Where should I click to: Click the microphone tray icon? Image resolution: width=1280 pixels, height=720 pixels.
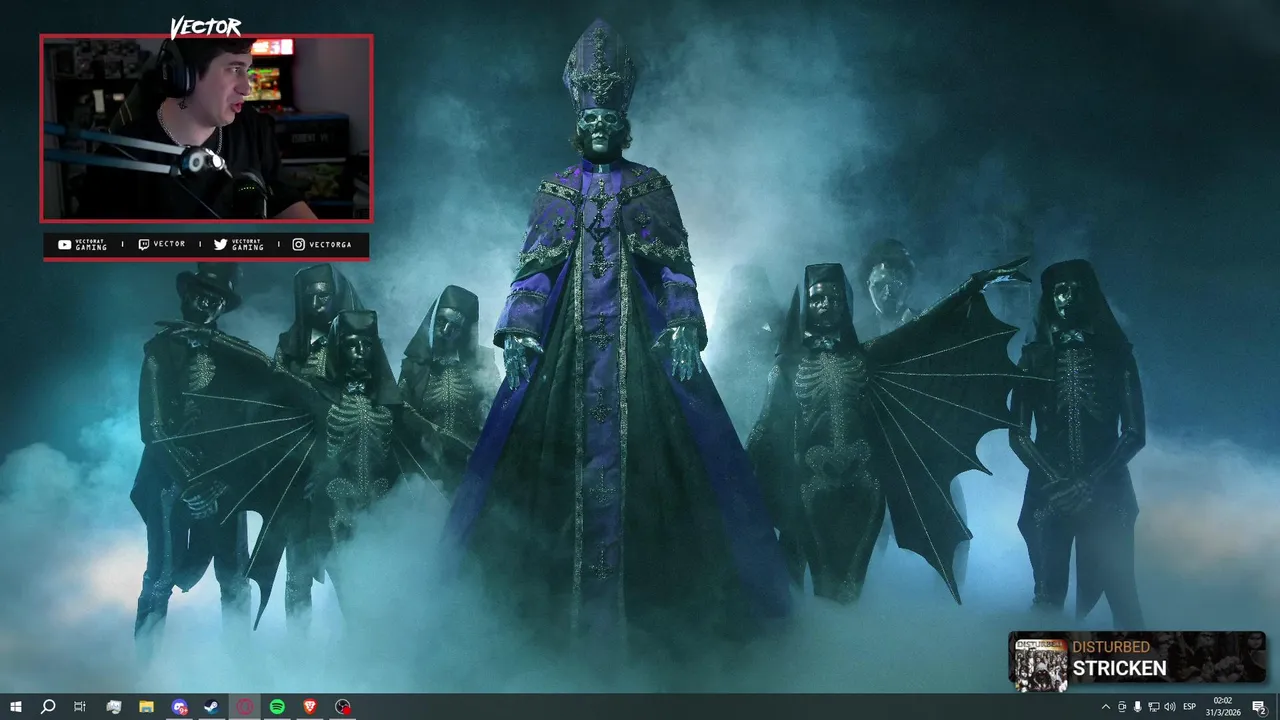tap(1137, 707)
